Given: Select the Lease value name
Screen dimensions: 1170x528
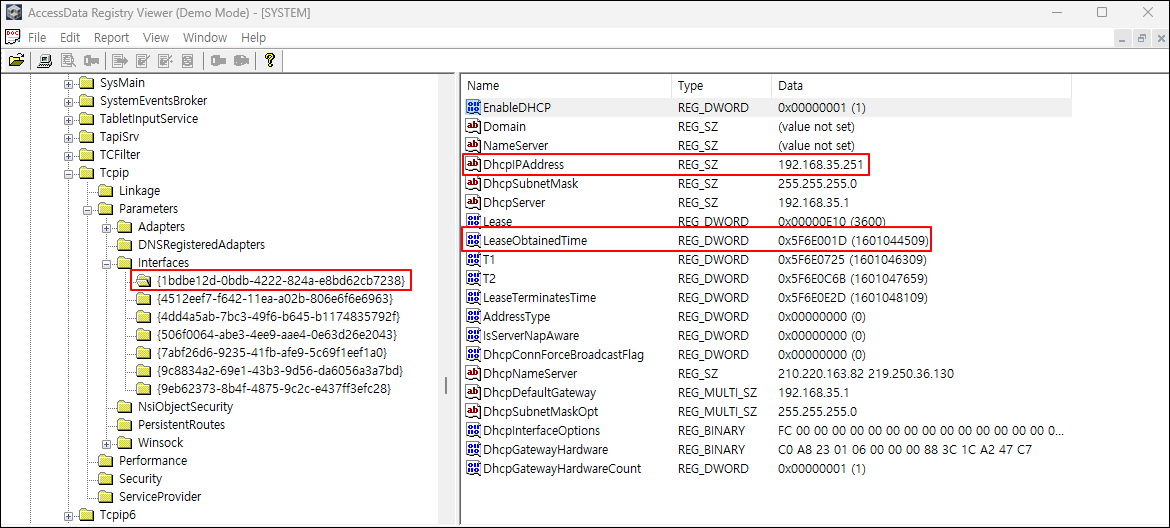Looking at the screenshot, I should coord(497,221).
